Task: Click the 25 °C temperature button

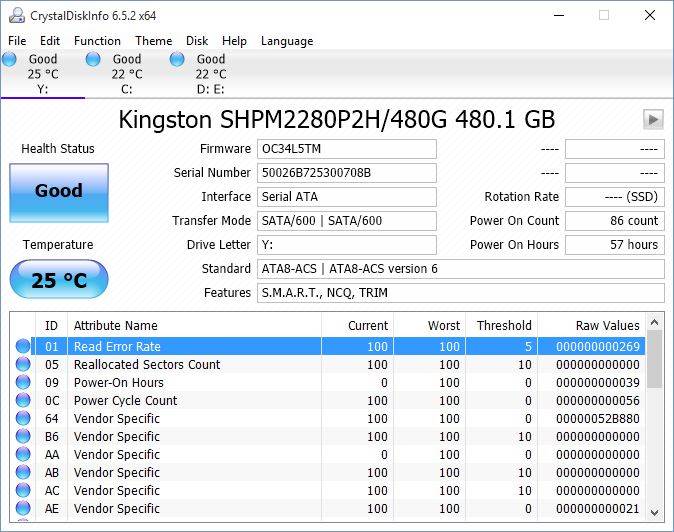Action: click(59, 279)
